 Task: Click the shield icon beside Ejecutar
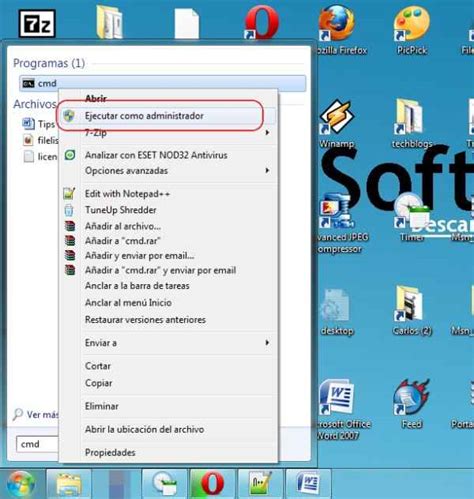click(x=69, y=116)
